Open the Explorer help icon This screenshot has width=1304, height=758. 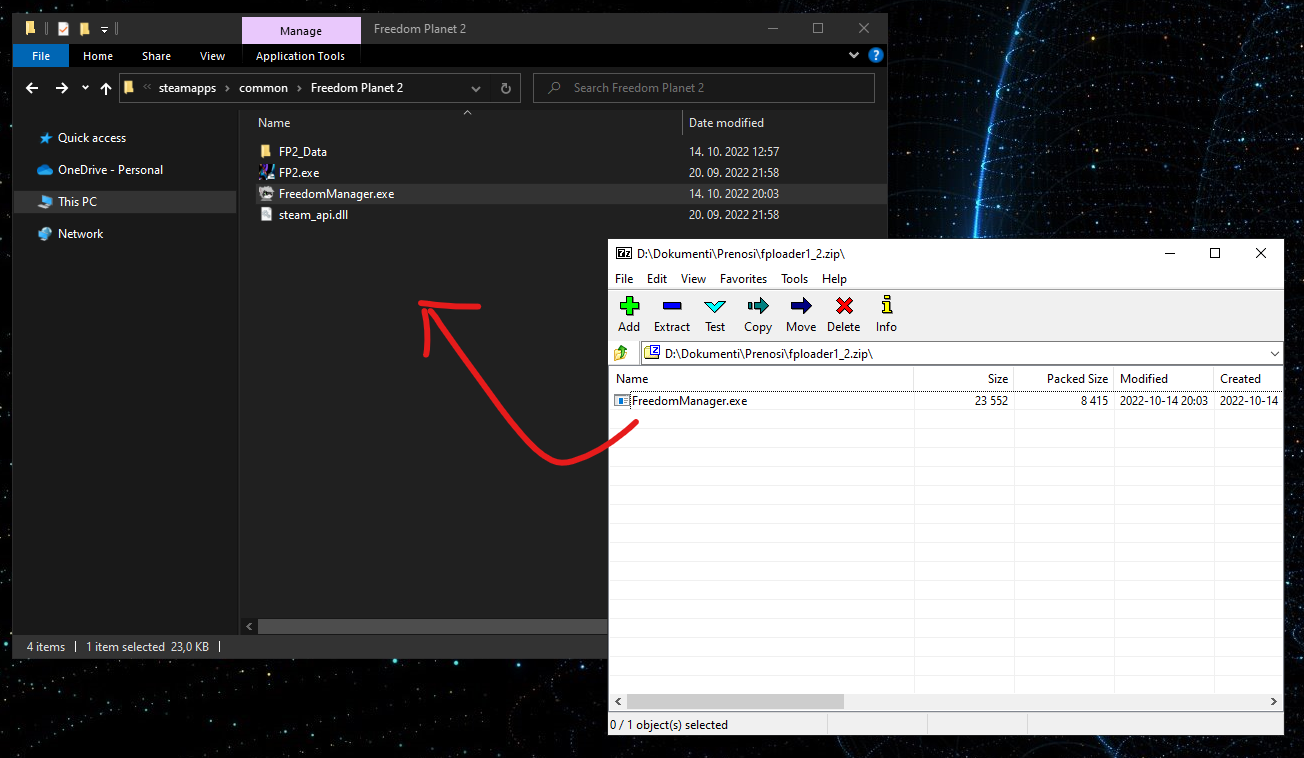click(x=876, y=56)
